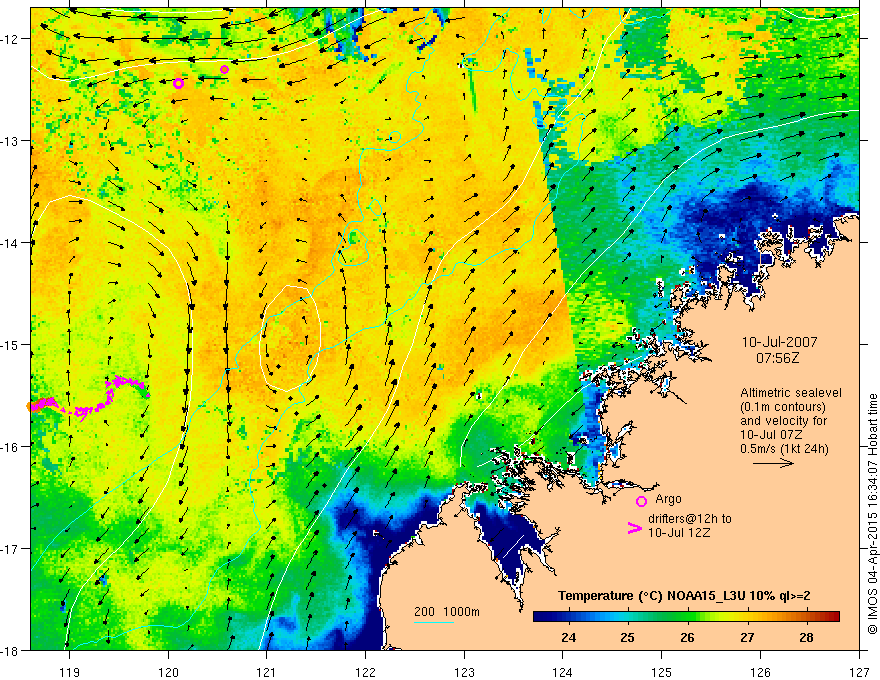Click color bar tick label 27
880x680 pixels.
tap(746, 637)
